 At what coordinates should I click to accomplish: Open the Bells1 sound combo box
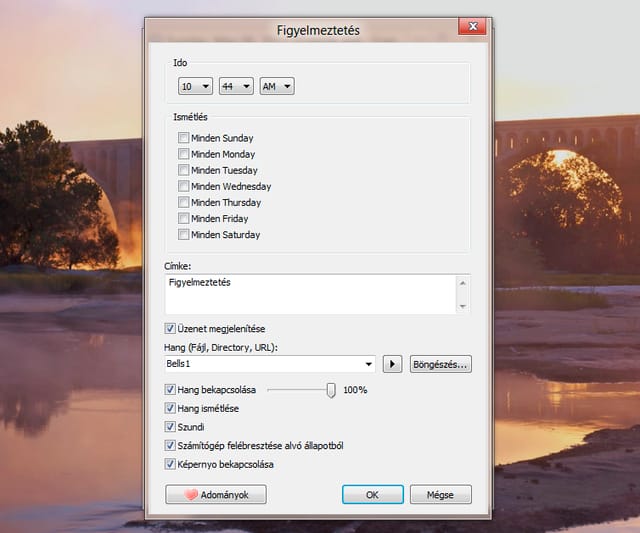pyautogui.click(x=270, y=364)
